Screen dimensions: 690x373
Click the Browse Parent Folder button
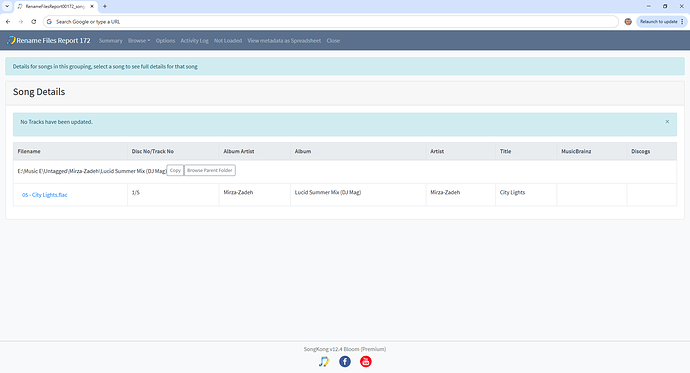209,170
